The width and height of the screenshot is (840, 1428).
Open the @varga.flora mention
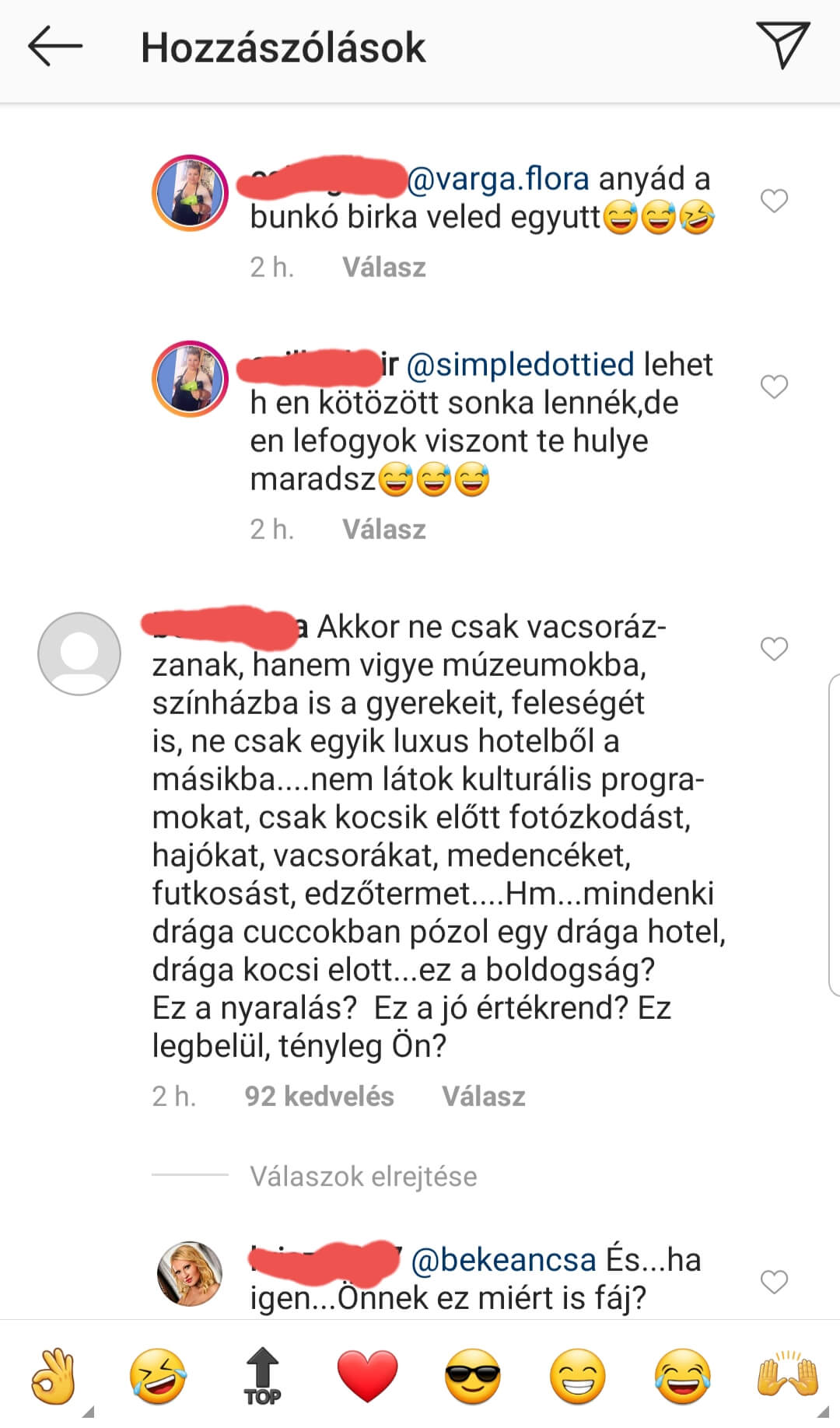(498, 179)
